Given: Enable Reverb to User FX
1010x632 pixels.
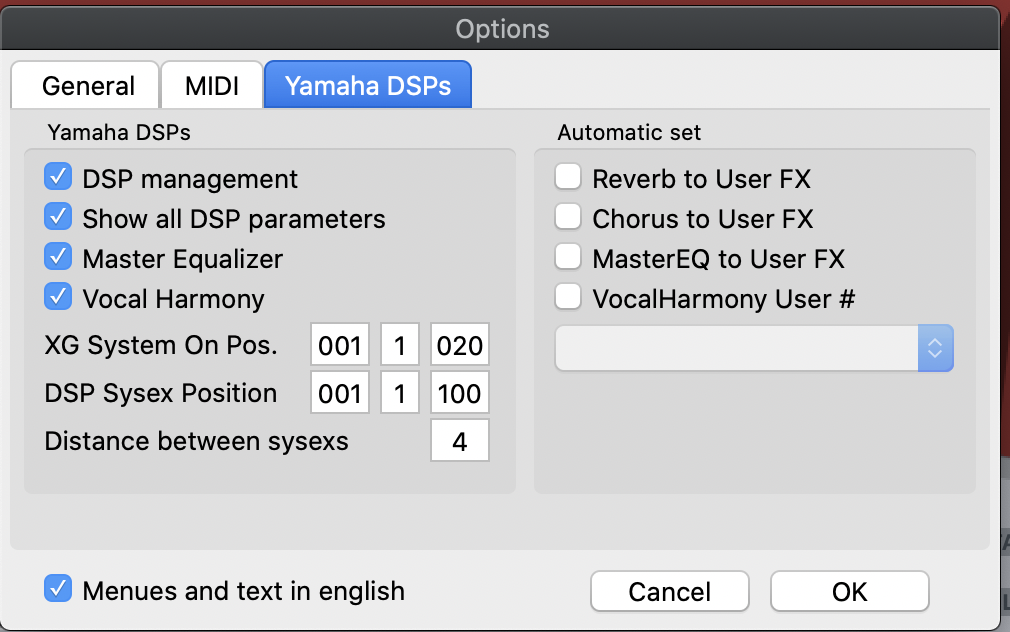Looking at the screenshot, I should tap(568, 177).
